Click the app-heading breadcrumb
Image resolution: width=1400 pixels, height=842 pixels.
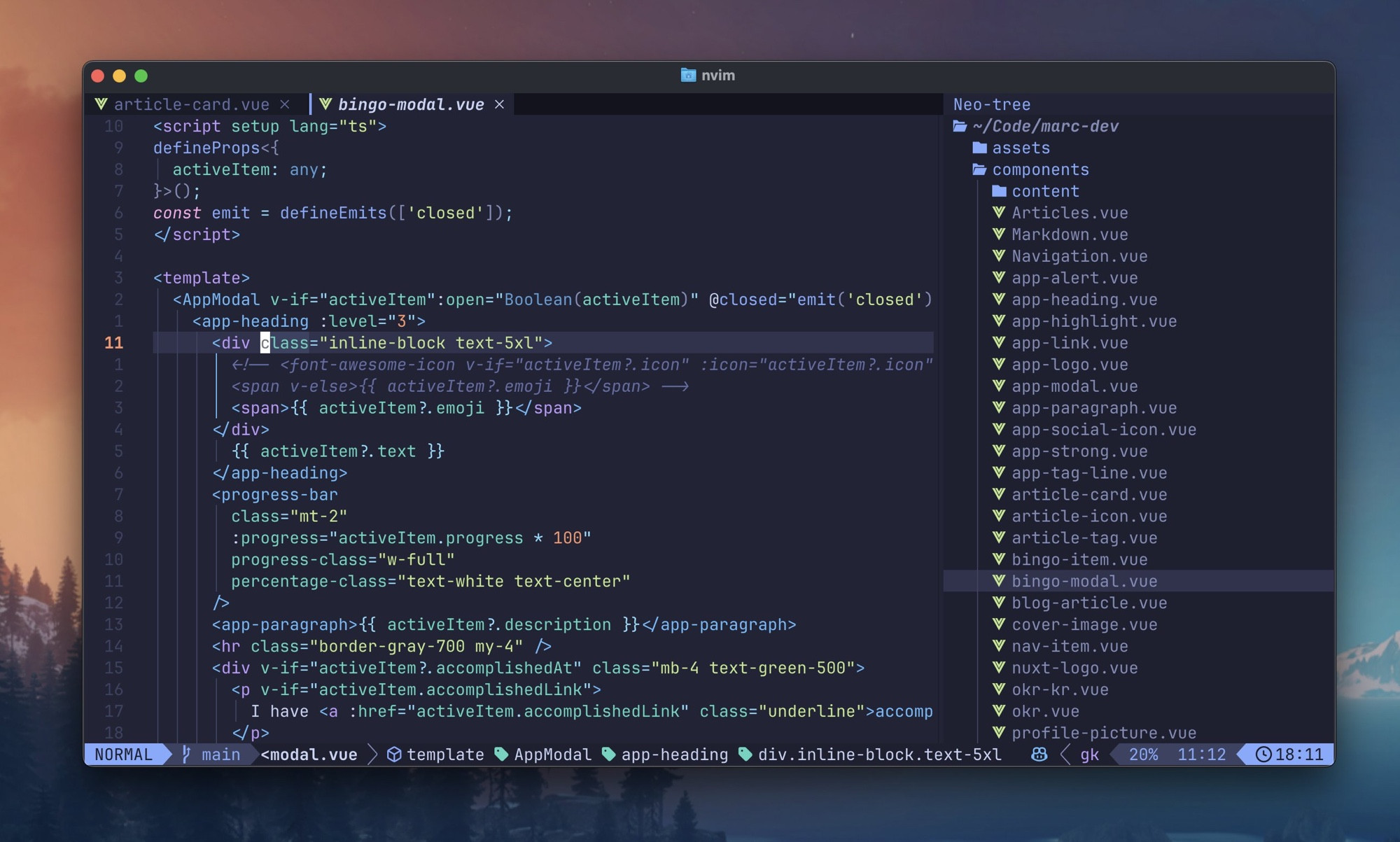coord(675,755)
